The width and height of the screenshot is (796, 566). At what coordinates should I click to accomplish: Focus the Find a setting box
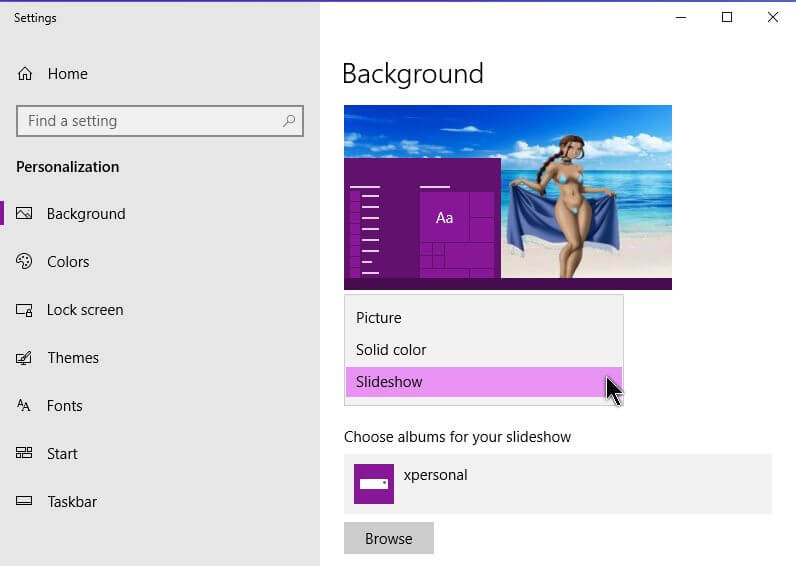pos(160,121)
